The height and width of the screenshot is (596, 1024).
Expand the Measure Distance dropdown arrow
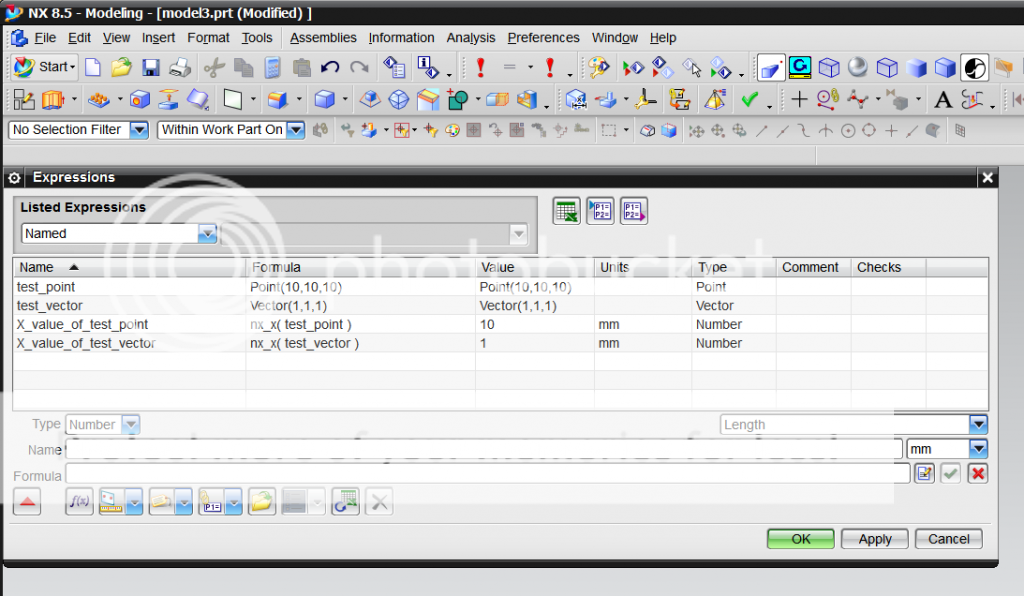(x=135, y=502)
